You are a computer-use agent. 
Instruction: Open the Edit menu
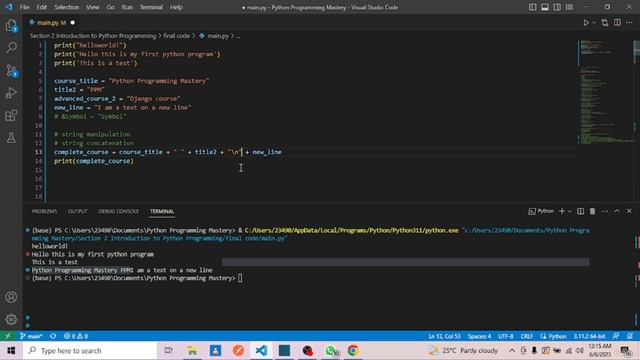coord(42,7)
